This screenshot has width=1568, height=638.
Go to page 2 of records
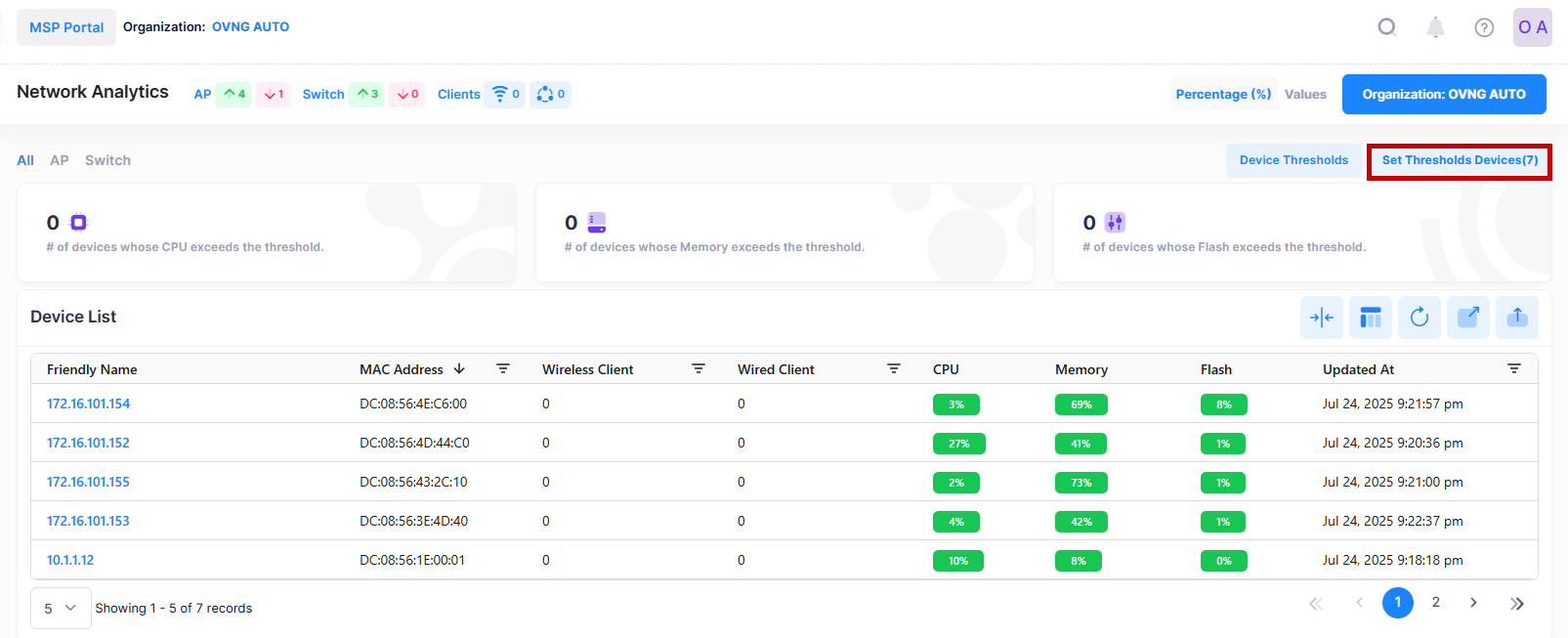1435,603
